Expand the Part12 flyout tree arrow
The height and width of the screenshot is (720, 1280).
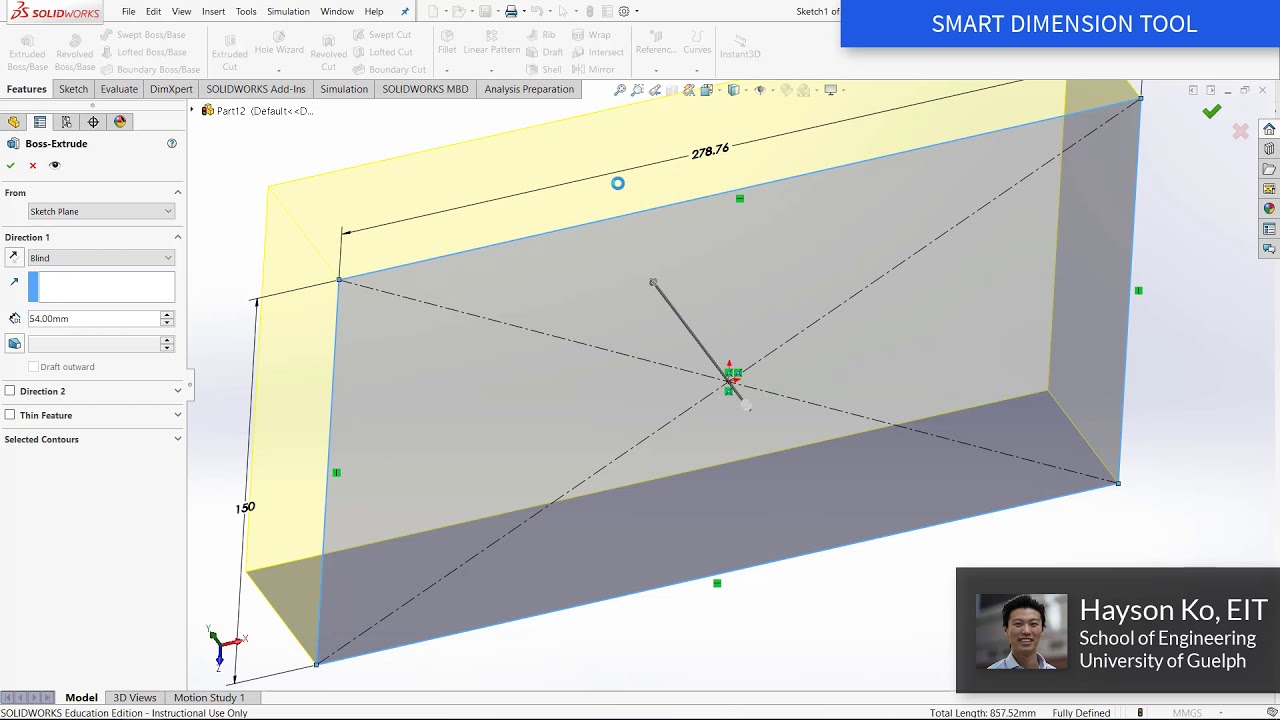coord(193,110)
